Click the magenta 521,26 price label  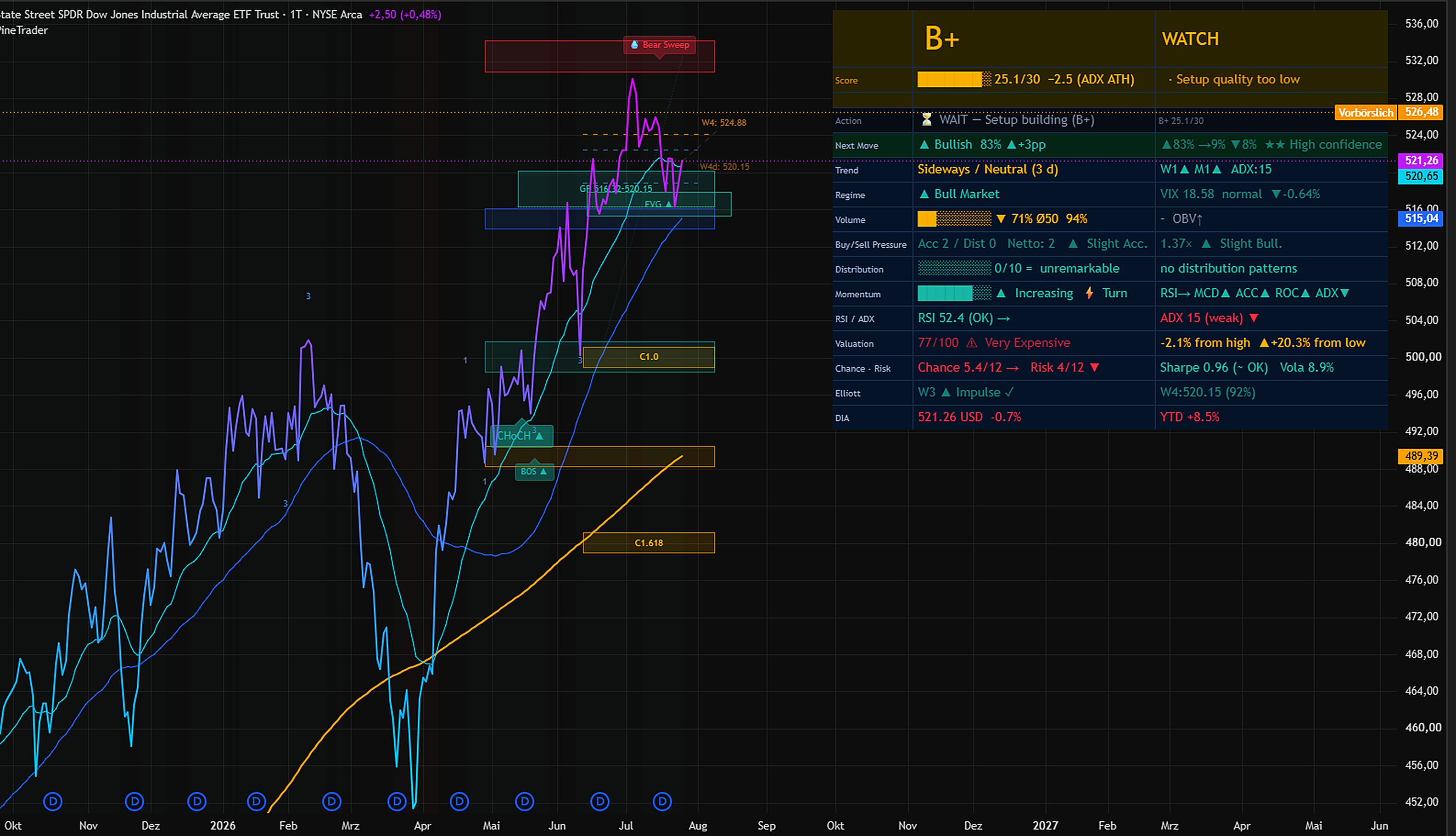pos(1421,160)
